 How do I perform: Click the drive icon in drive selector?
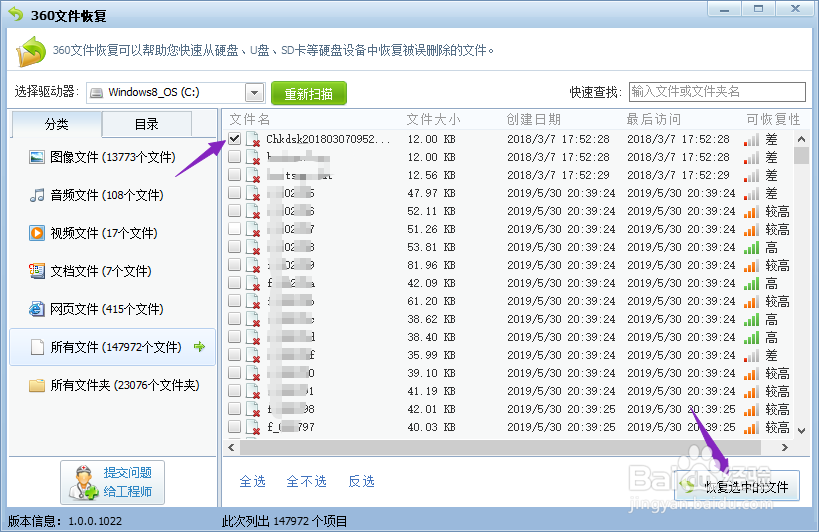(97, 93)
